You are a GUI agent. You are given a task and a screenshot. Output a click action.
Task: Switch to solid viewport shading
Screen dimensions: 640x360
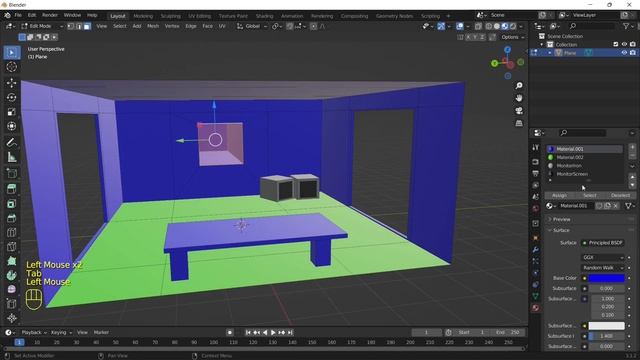click(x=497, y=26)
